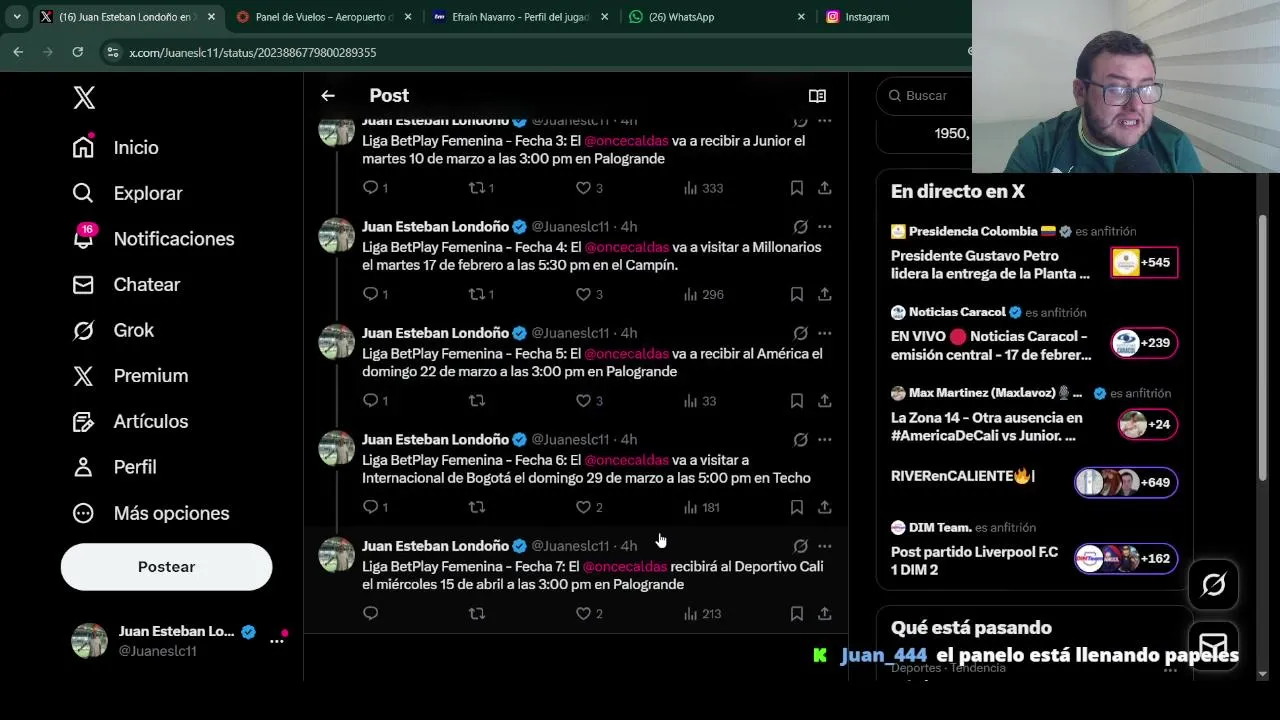Screen dimensions: 1280x720
Task: Bookmark the Fecha 3 Junior post
Action: (x=797, y=187)
